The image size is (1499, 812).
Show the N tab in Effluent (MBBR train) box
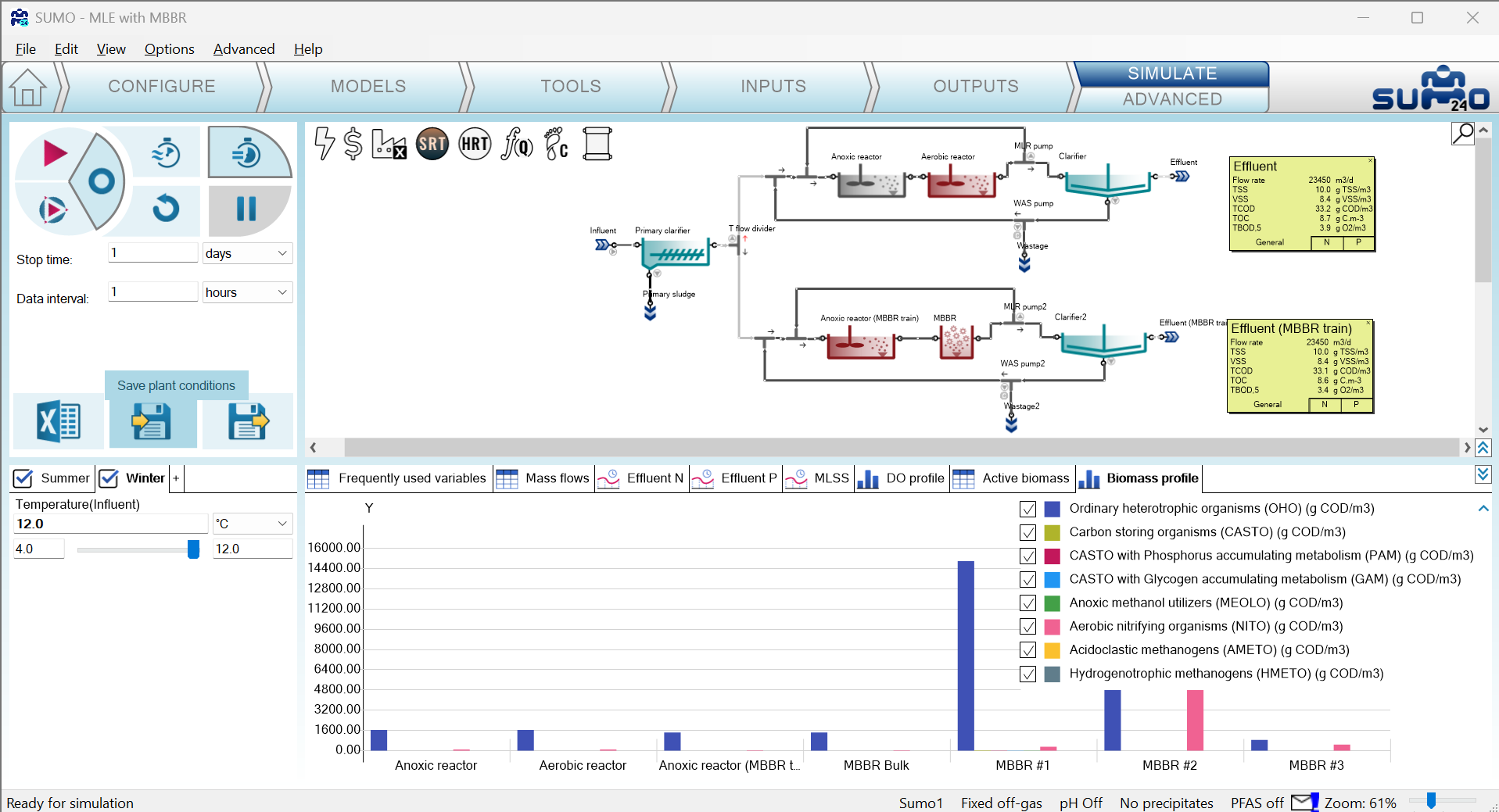point(1324,404)
